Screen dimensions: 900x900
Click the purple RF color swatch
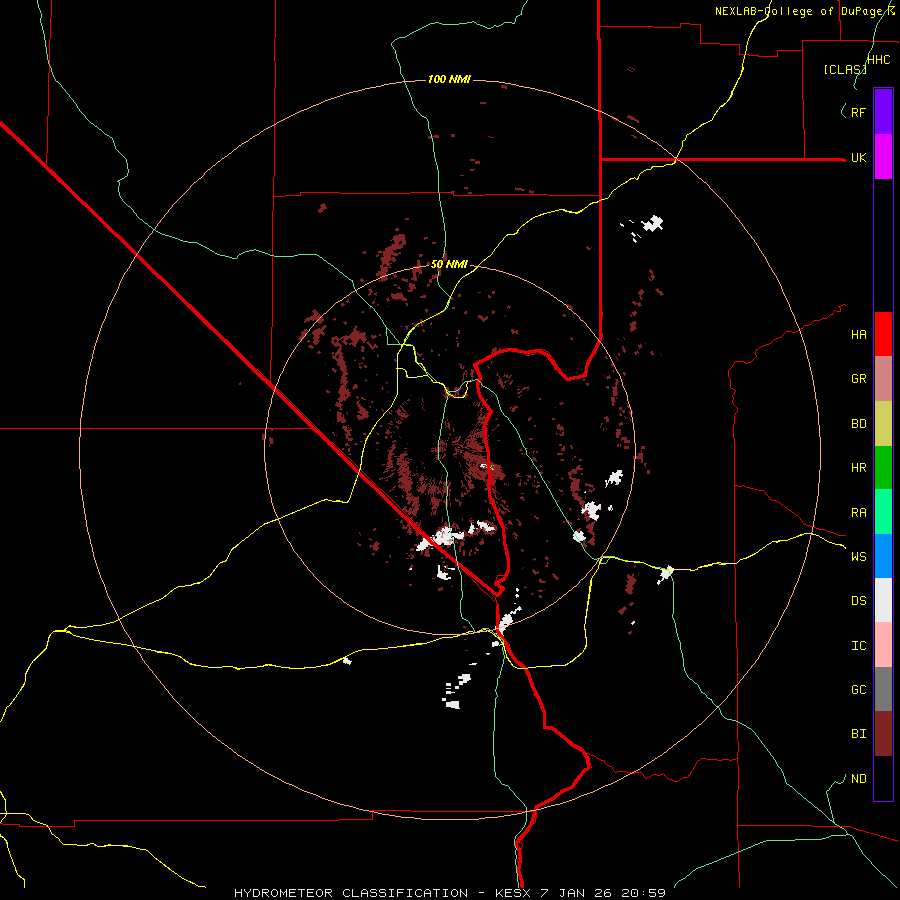[883, 112]
